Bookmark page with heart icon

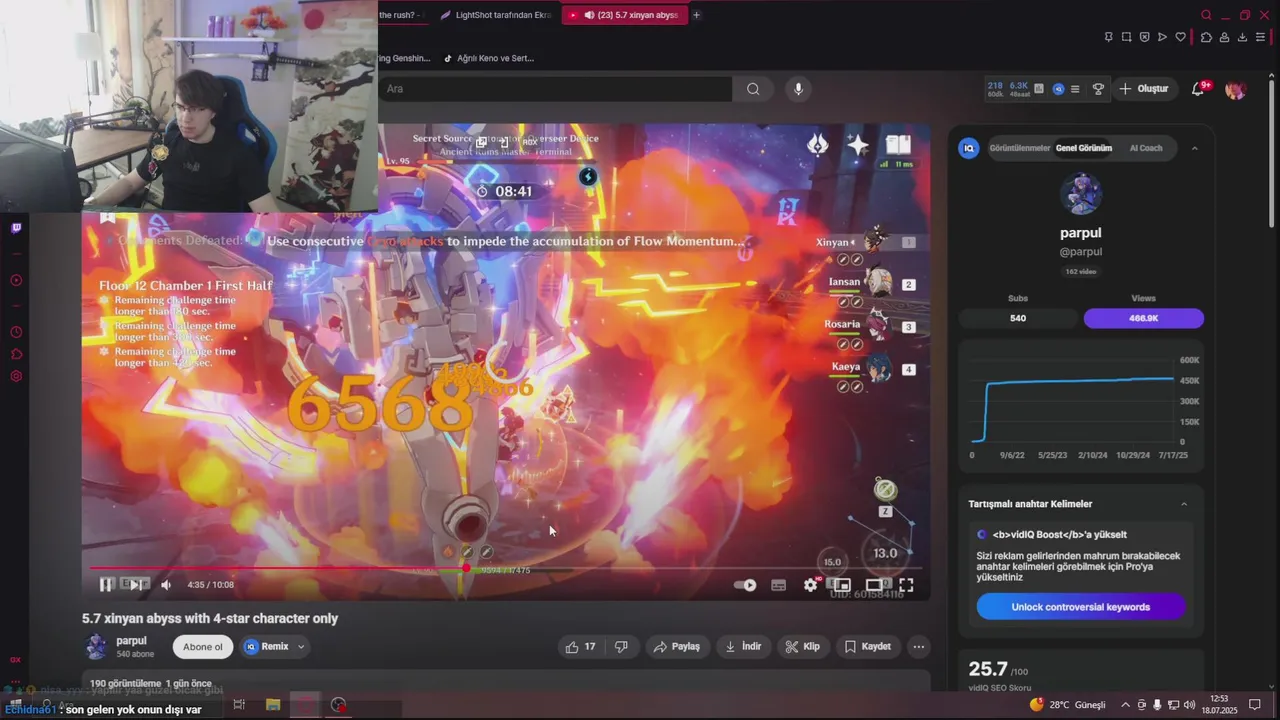point(1181,37)
